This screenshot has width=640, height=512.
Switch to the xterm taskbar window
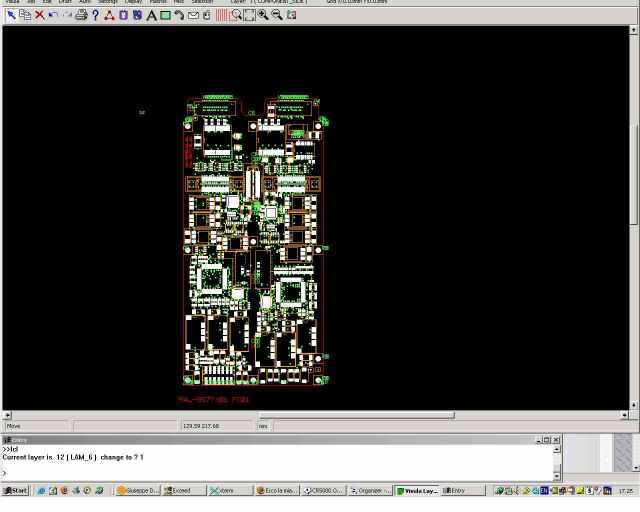pyautogui.click(x=230, y=490)
